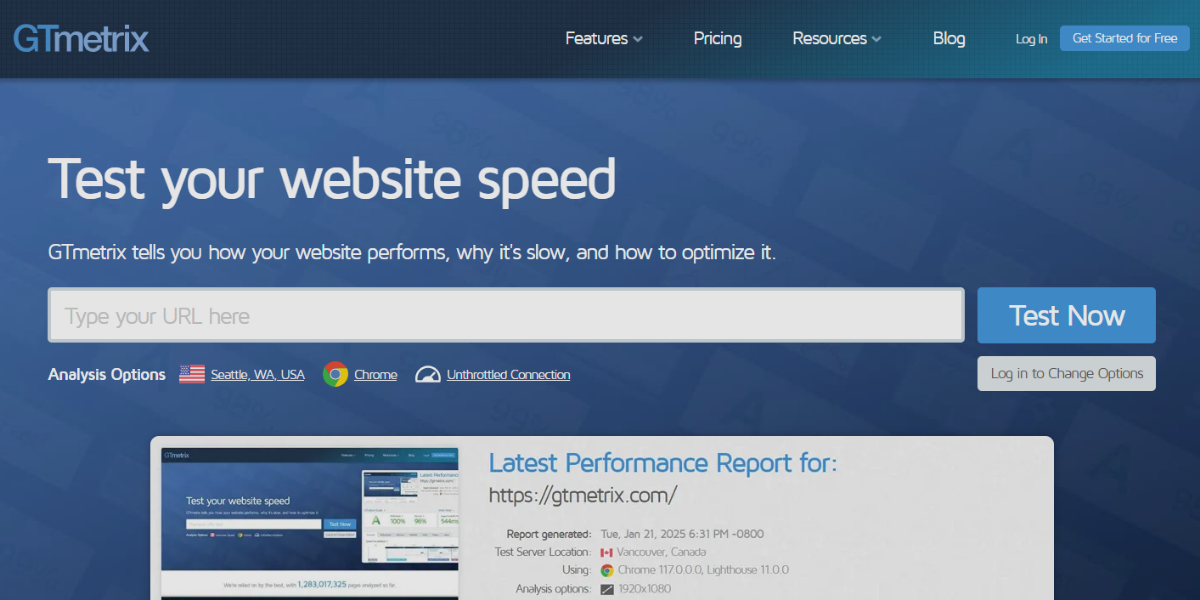Click the United States flag icon
Image resolution: width=1200 pixels, height=600 pixels.
coord(192,374)
